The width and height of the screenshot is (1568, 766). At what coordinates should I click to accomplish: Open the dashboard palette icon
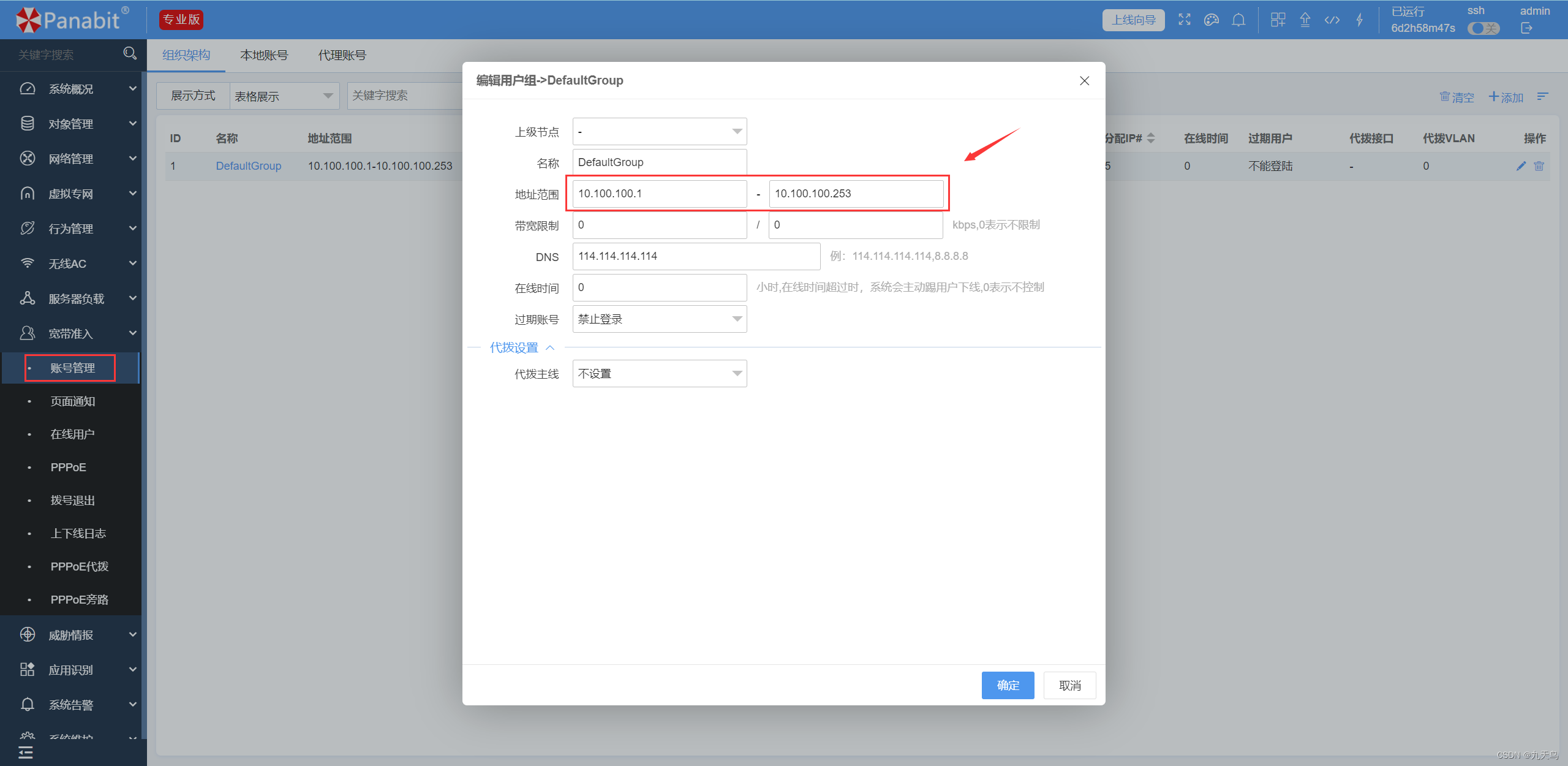pos(1211,20)
